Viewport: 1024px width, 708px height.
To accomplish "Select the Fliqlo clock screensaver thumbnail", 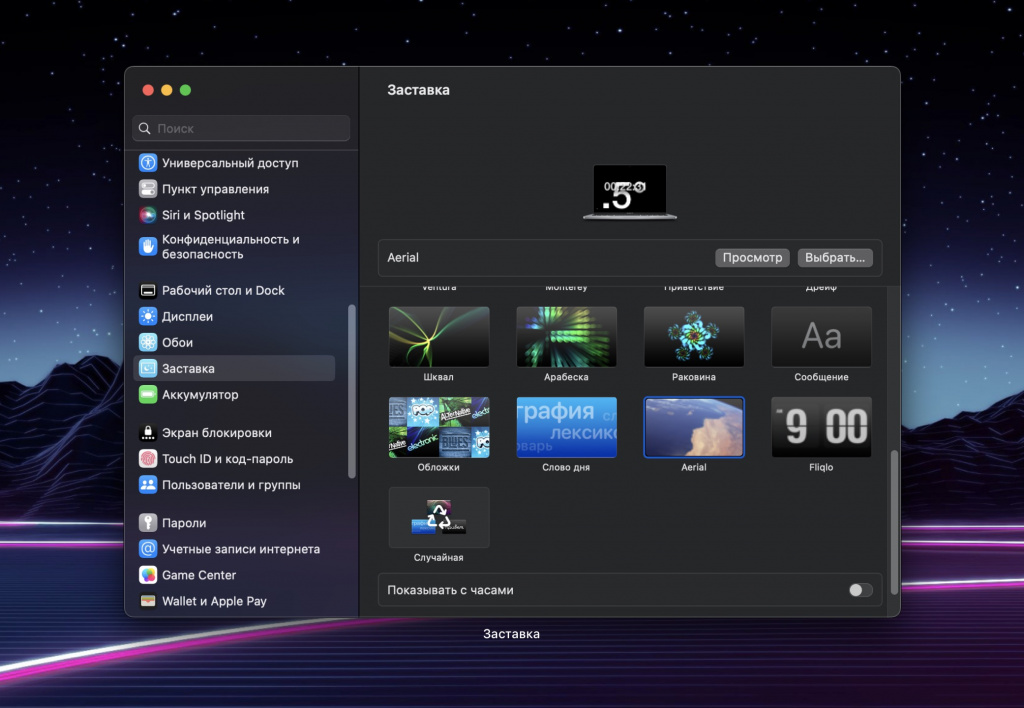I will tap(821, 427).
